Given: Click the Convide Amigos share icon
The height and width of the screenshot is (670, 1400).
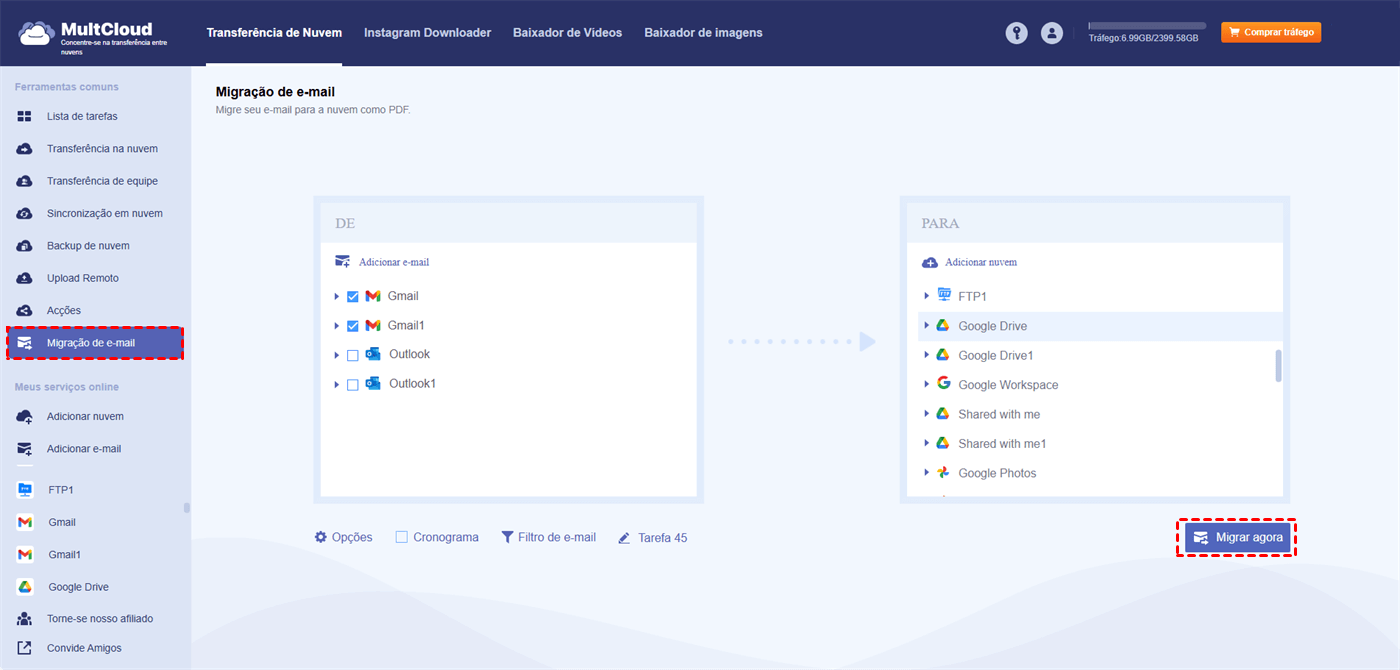Looking at the screenshot, I should 25,648.
